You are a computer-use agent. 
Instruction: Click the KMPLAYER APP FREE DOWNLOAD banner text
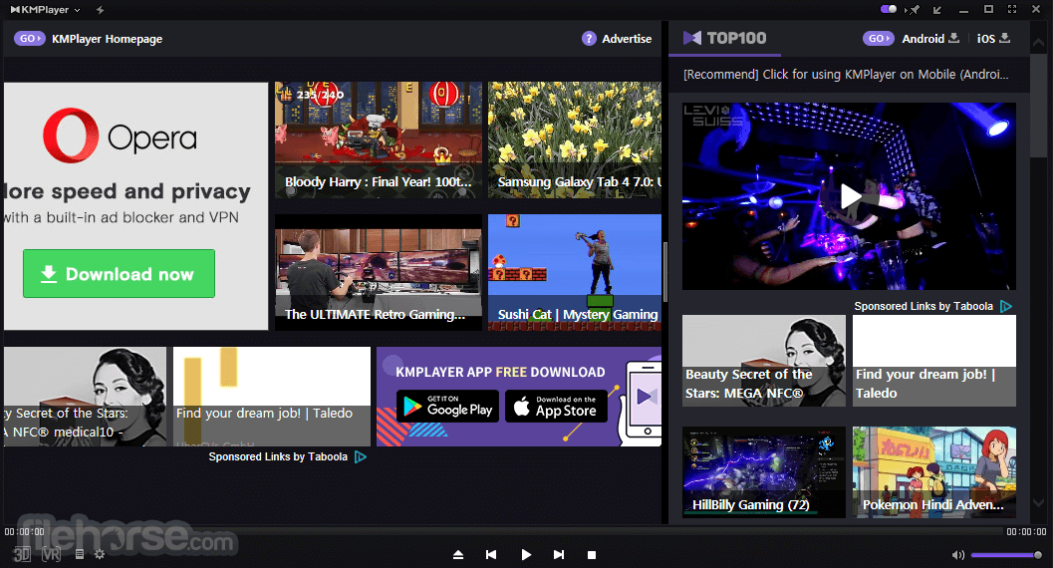click(500, 372)
